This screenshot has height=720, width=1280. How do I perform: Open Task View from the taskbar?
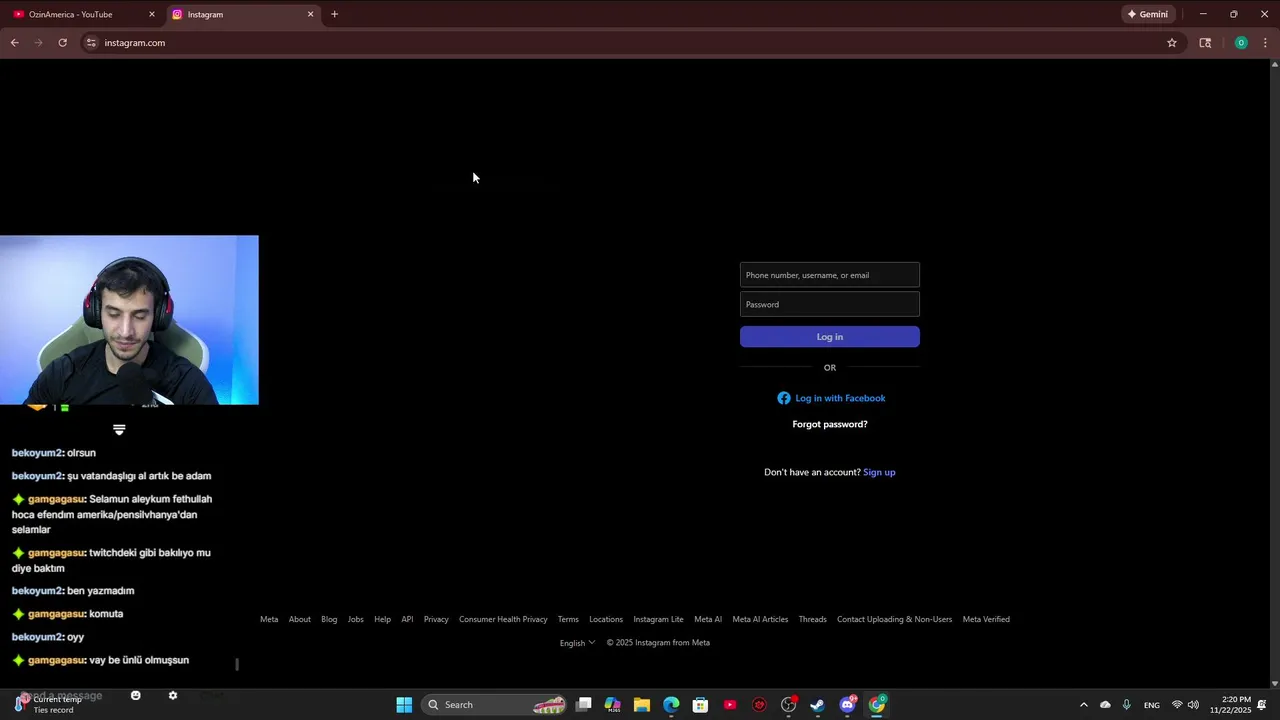(584, 705)
